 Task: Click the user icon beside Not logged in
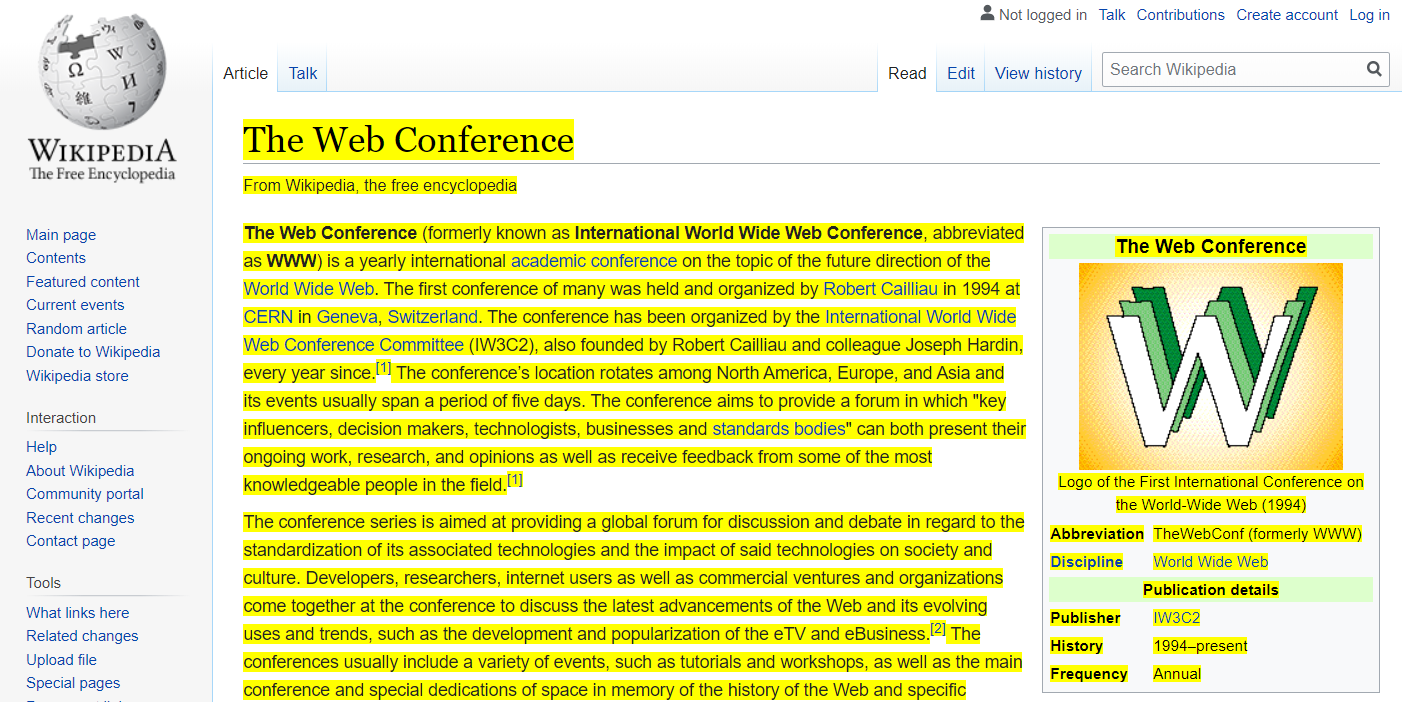987,14
